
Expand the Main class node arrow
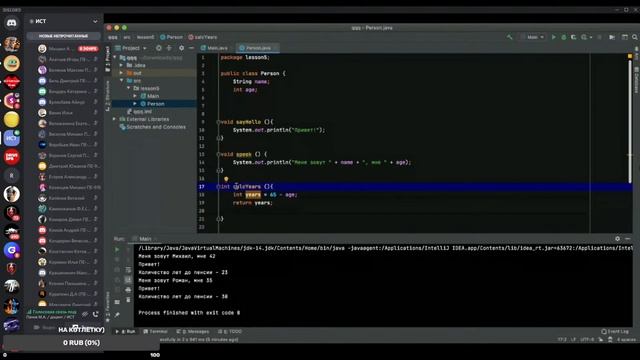tap(135, 96)
